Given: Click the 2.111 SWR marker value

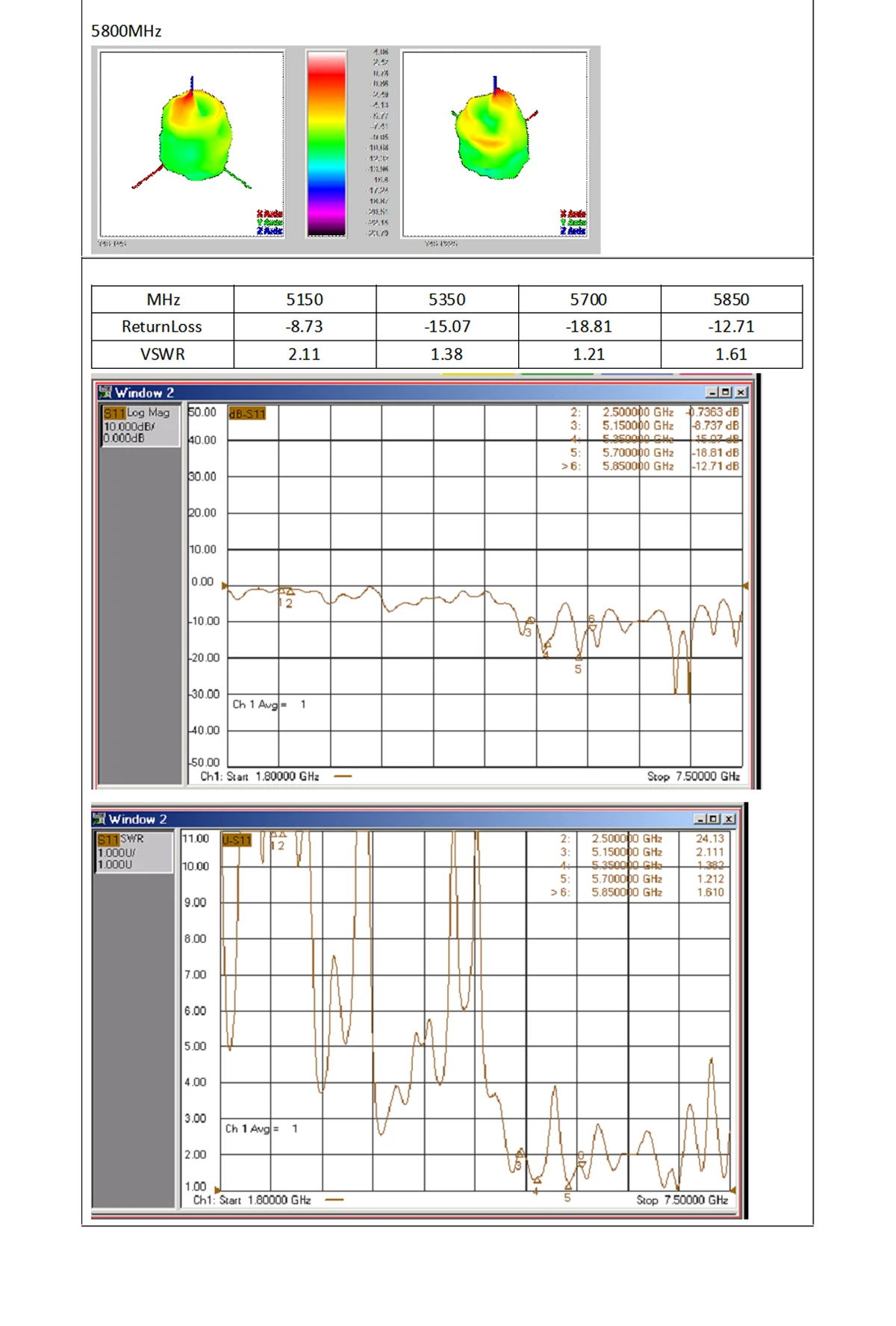Looking at the screenshot, I should point(710,852).
